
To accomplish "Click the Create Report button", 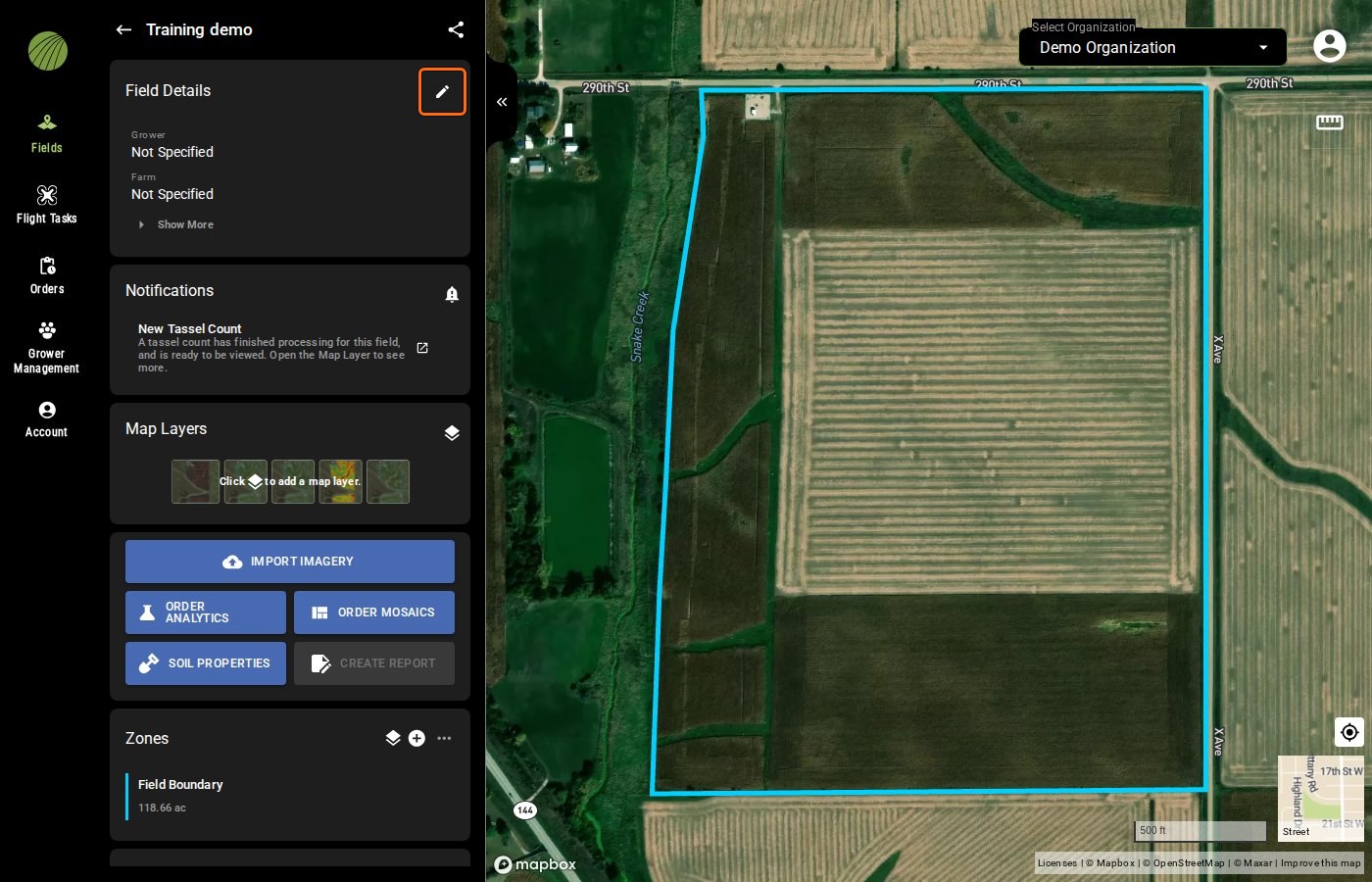I will 374,663.
